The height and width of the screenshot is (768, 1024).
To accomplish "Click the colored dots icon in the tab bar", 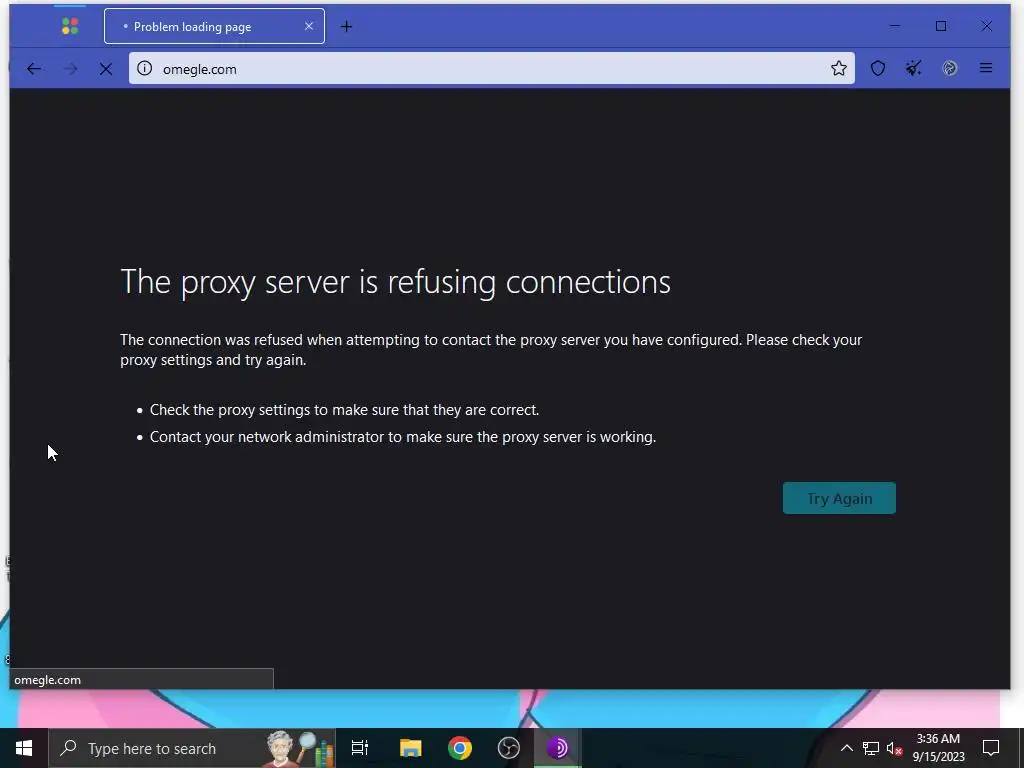I will coord(70,26).
